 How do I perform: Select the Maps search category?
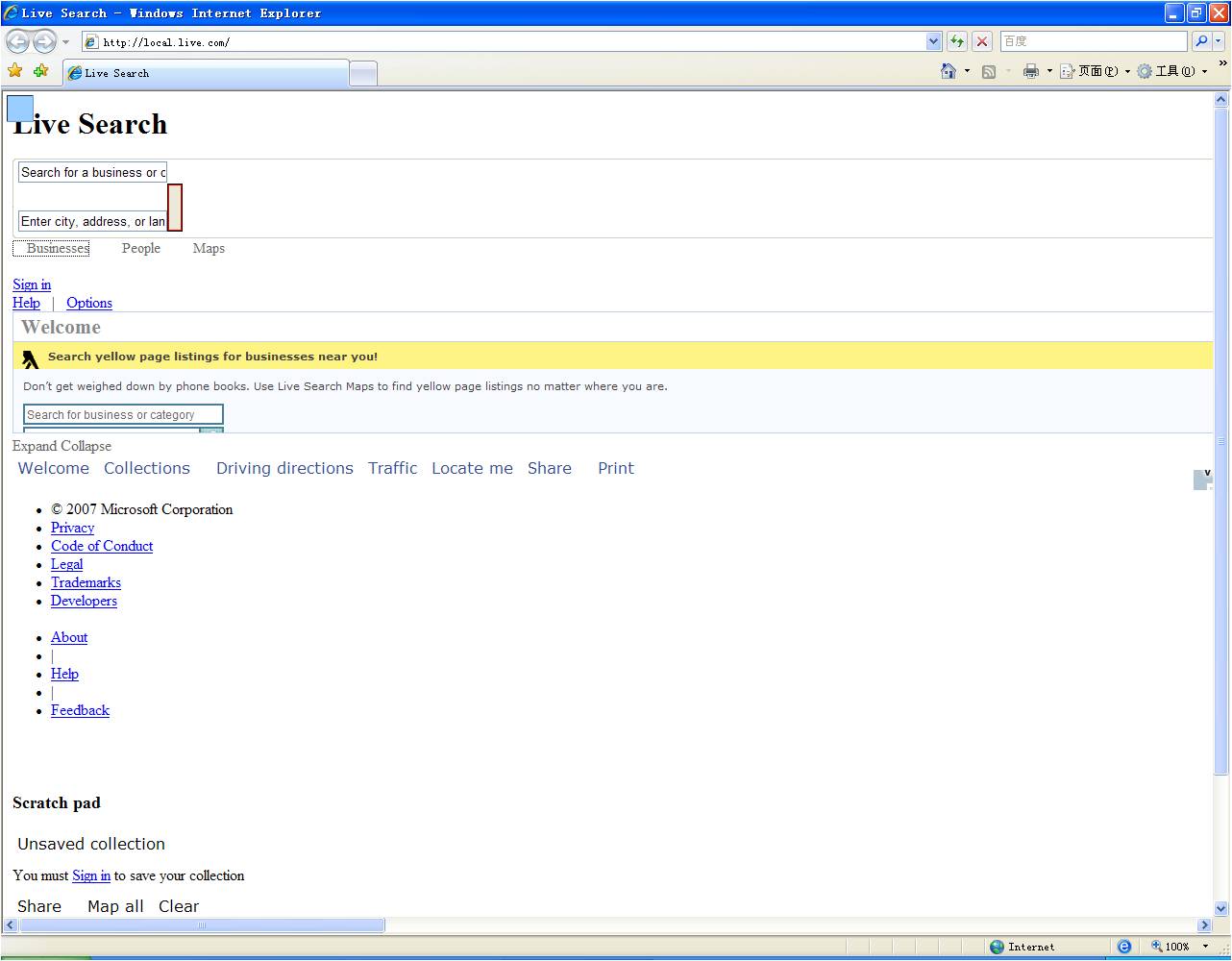(209, 249)
